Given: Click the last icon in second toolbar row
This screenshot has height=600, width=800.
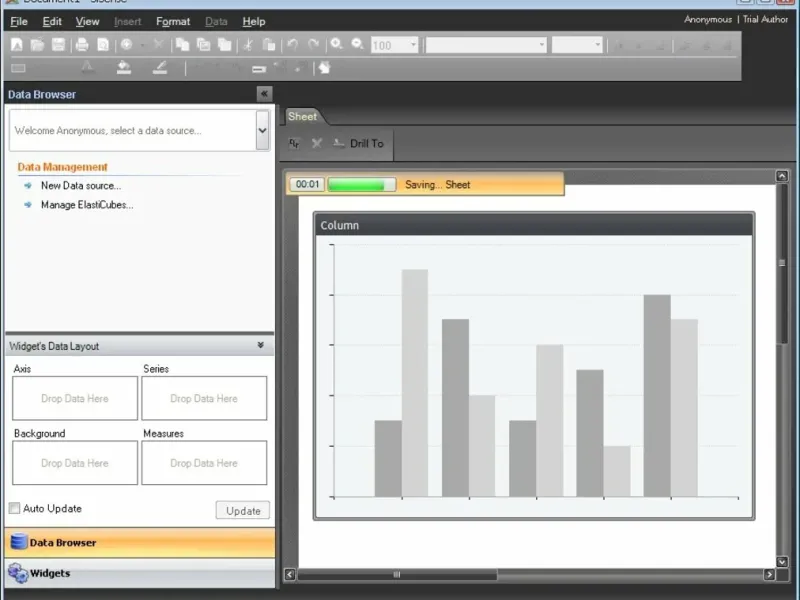Looking at the screenshot, I should coord(324,67).
